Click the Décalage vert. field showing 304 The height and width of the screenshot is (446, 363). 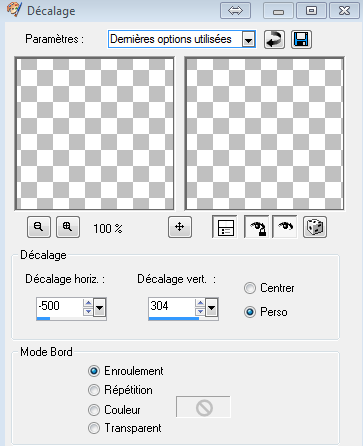point(172,306)
